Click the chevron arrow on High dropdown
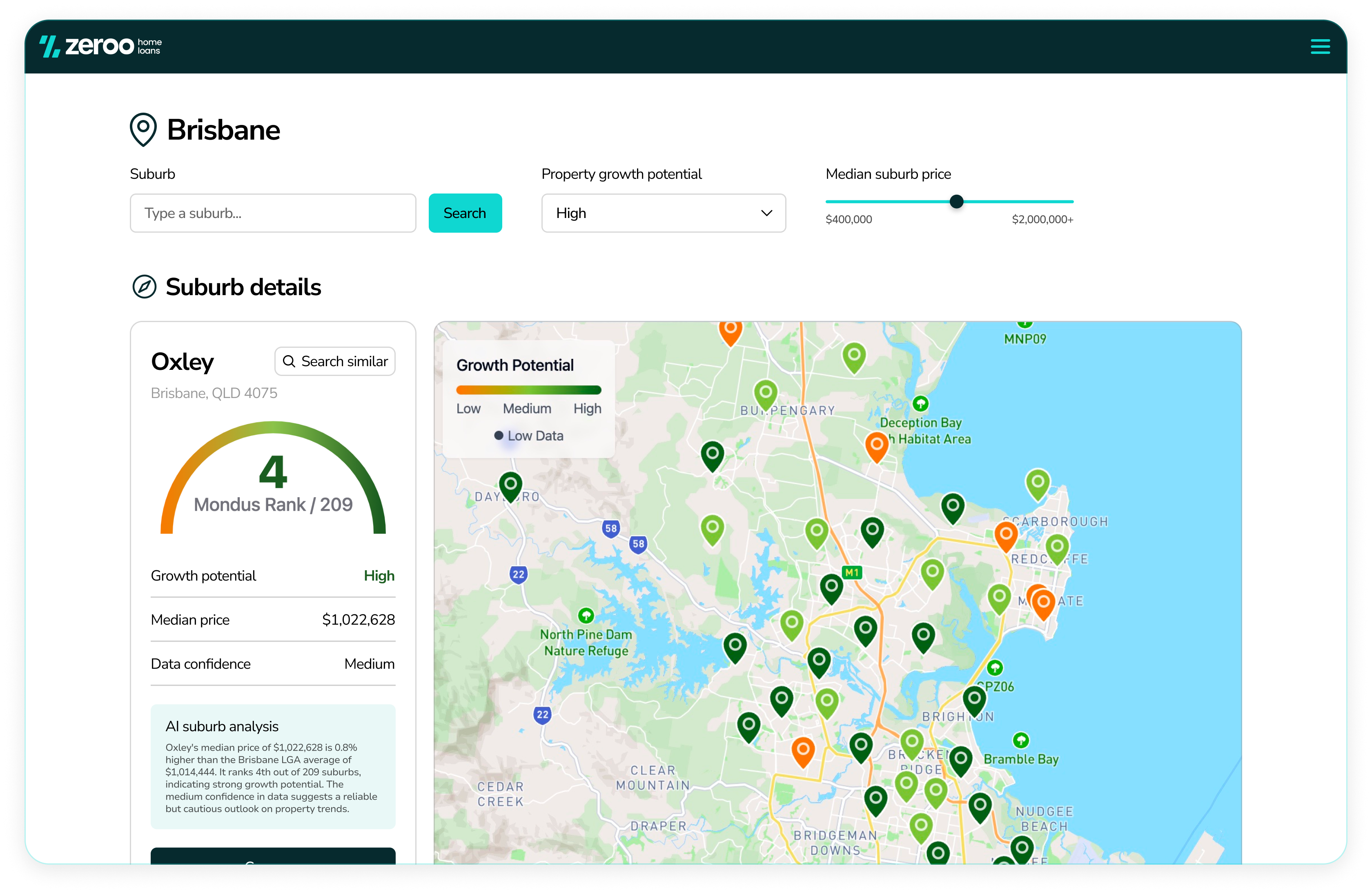This screenshot has height=894, width=1372. click(x=766, y=213)
